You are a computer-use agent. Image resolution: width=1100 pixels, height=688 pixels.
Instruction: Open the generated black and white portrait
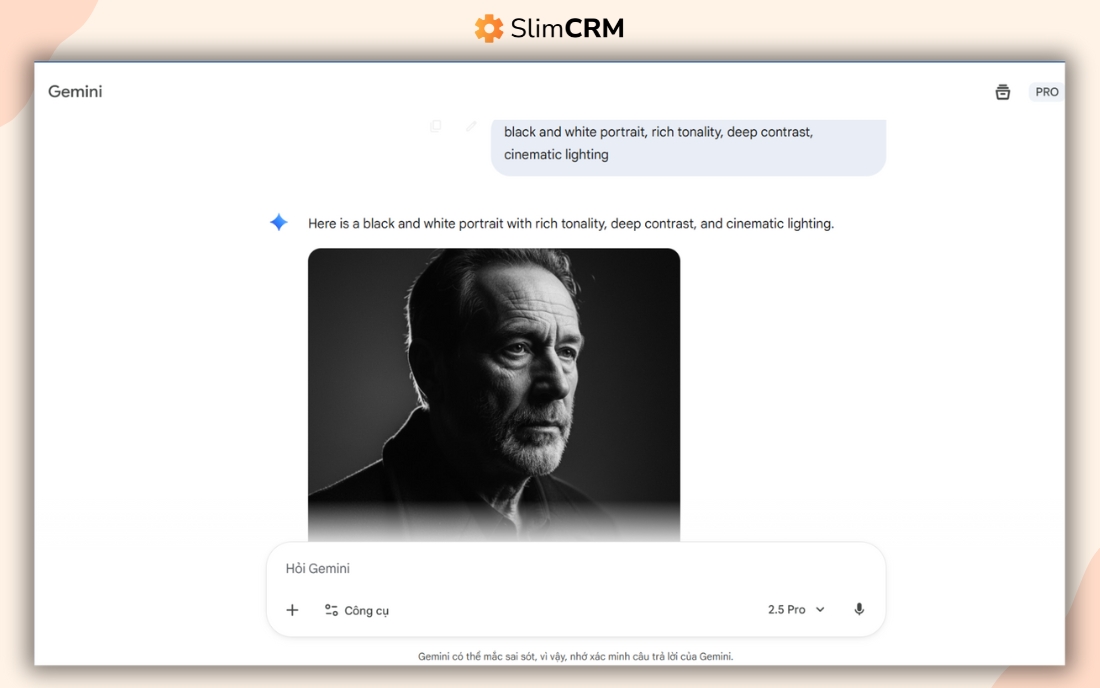494,394
